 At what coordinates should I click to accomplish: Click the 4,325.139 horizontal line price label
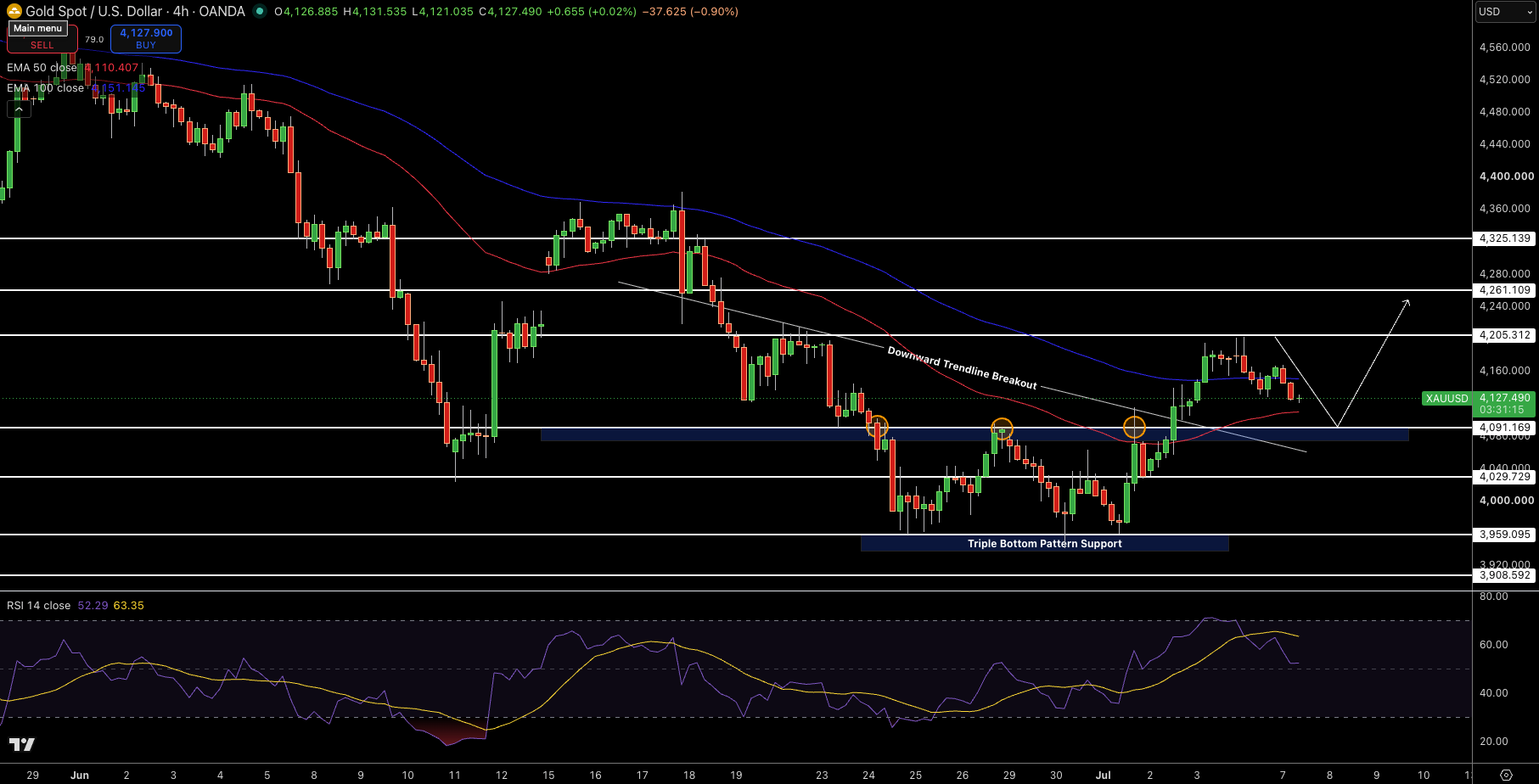pos(1504,238)
